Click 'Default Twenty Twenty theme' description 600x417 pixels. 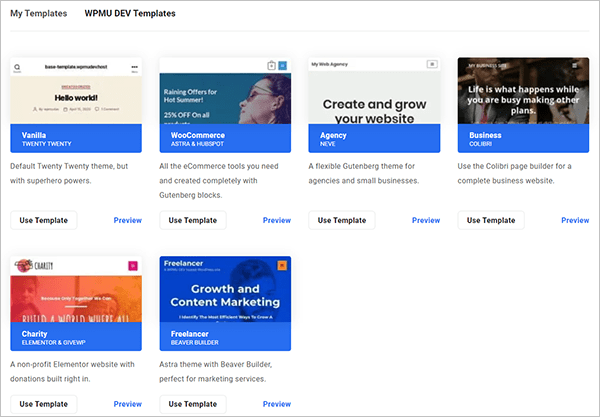pos(69,173)
